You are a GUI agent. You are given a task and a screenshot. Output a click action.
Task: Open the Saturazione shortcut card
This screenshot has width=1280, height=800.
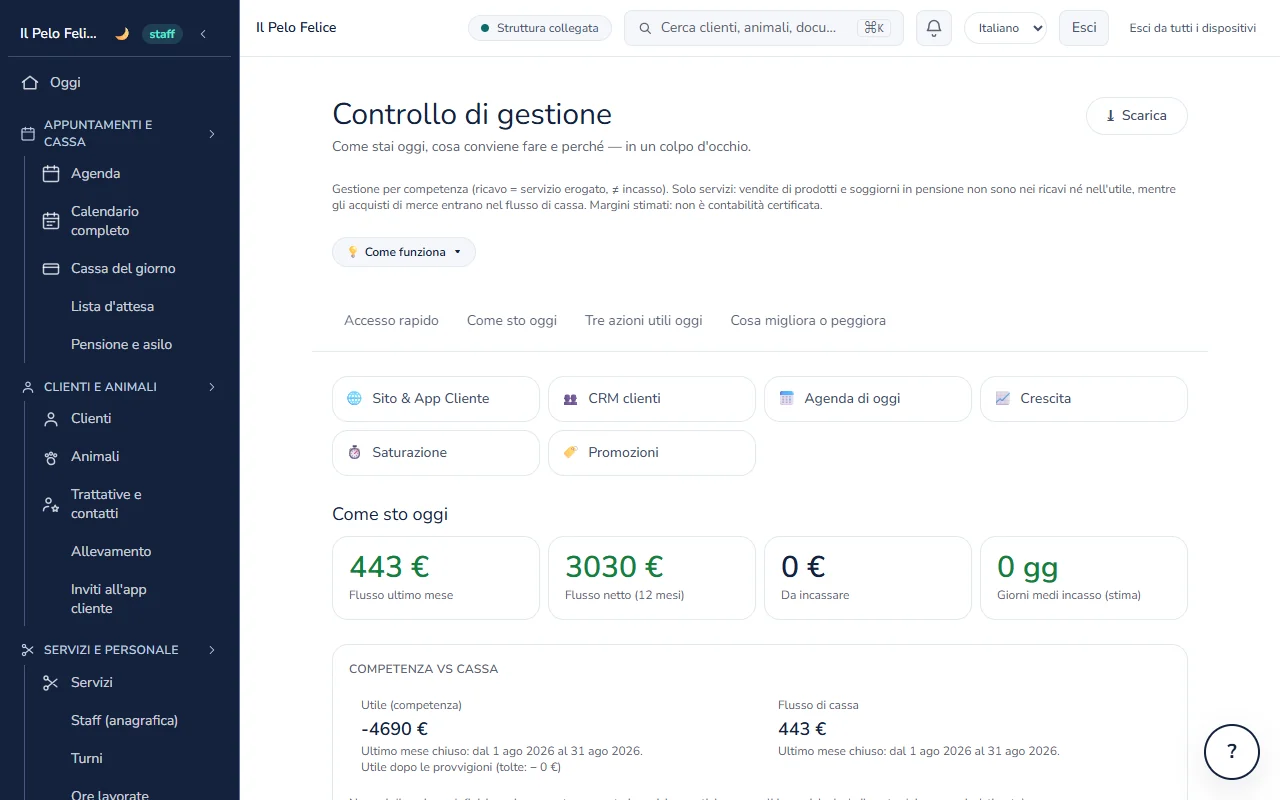(x=436, y=453)
